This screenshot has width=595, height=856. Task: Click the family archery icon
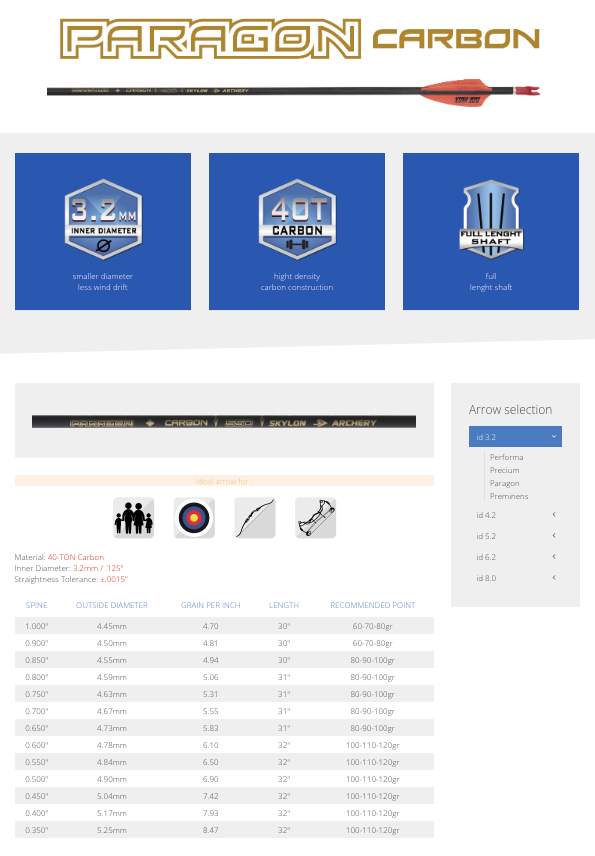point(134,518)
